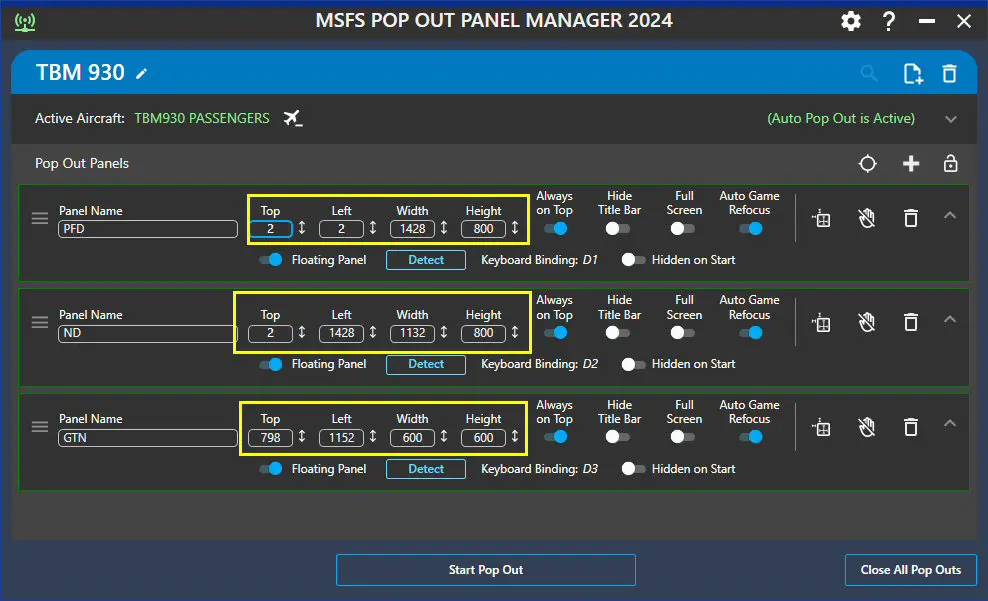
Task: Toggle the panel lock icon
Action: (950, 164)
